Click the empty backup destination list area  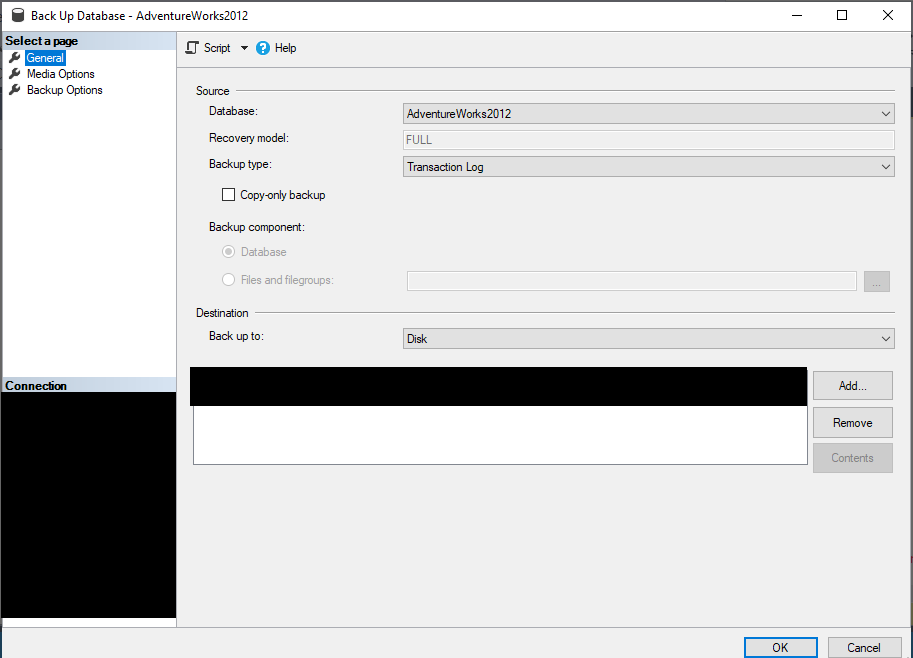point(499,434)
